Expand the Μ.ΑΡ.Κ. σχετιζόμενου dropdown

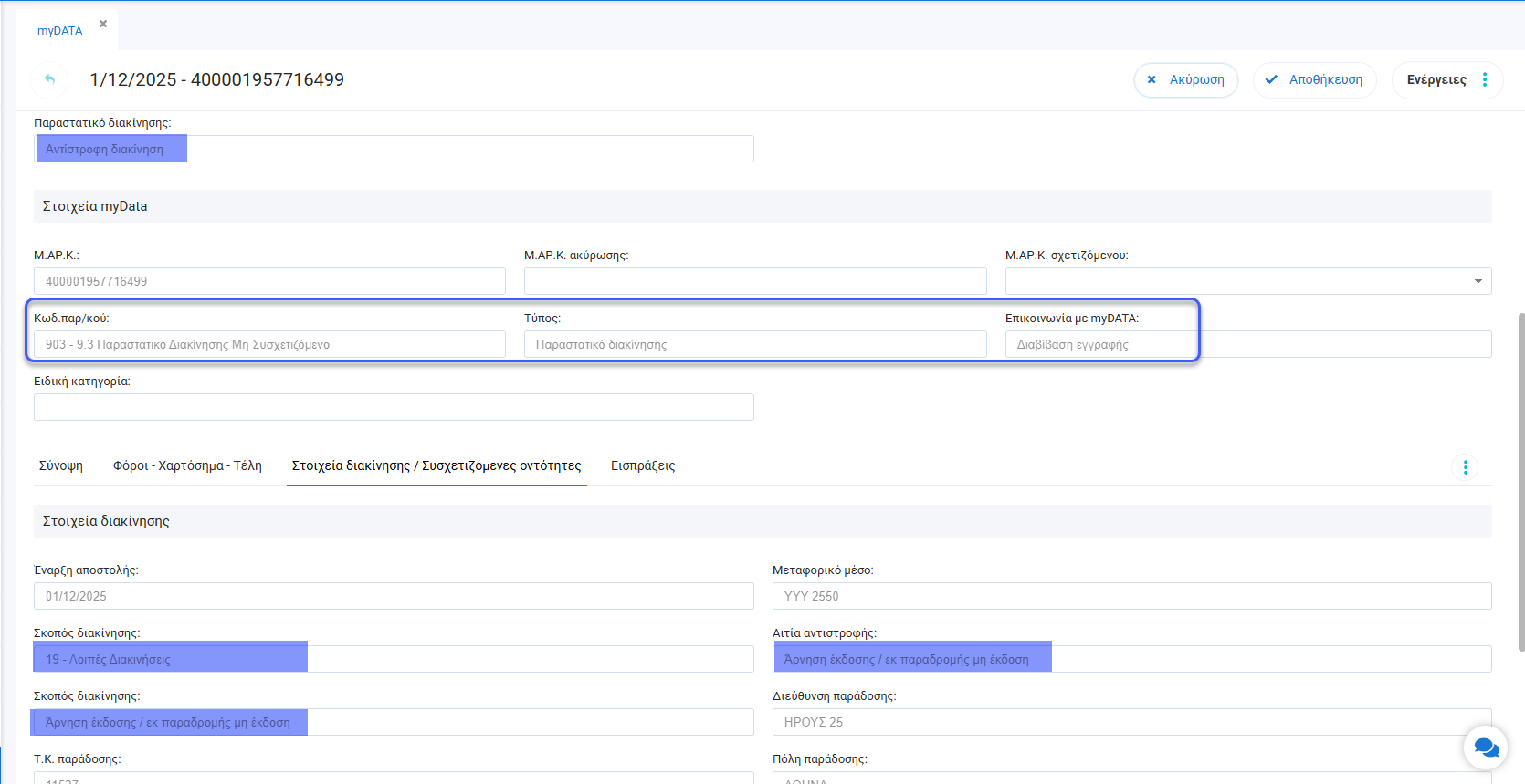coord(1478,281)
